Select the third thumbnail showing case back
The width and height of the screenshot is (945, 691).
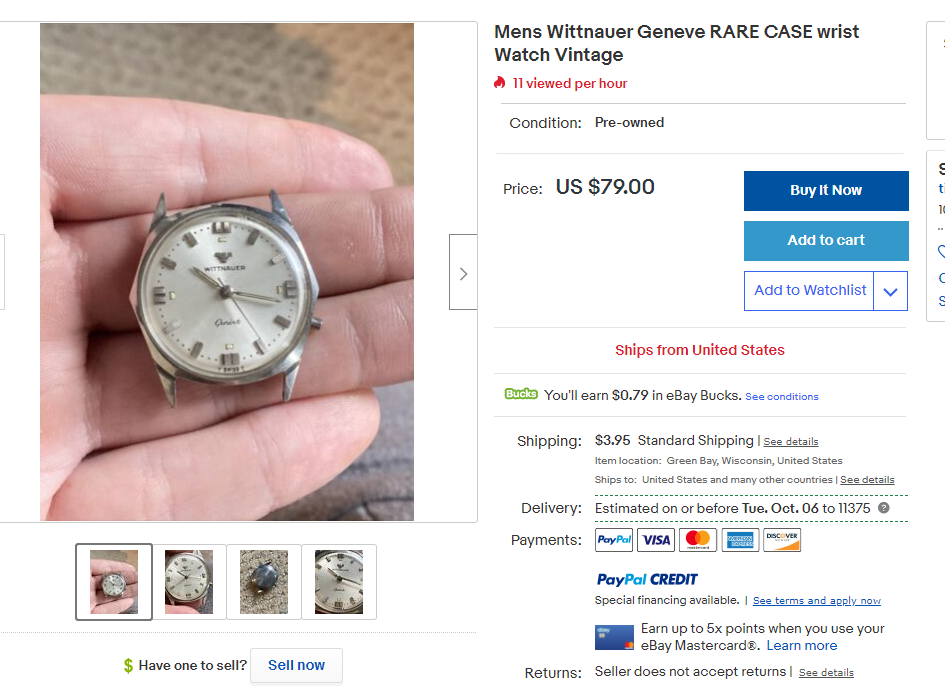pos(264,582)
